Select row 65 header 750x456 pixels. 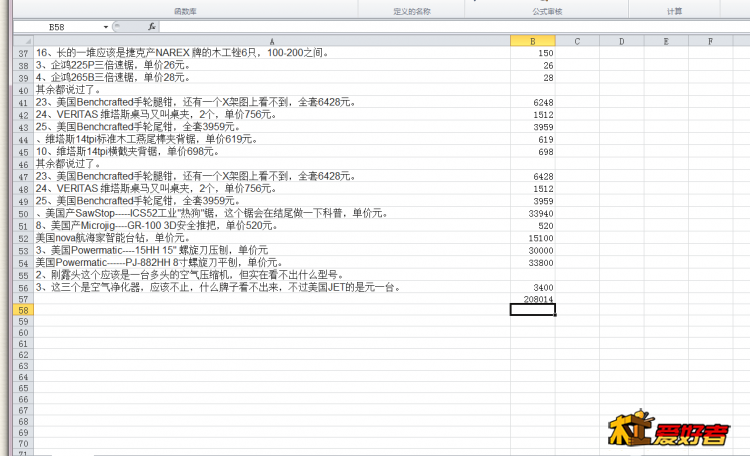[23, 388]
